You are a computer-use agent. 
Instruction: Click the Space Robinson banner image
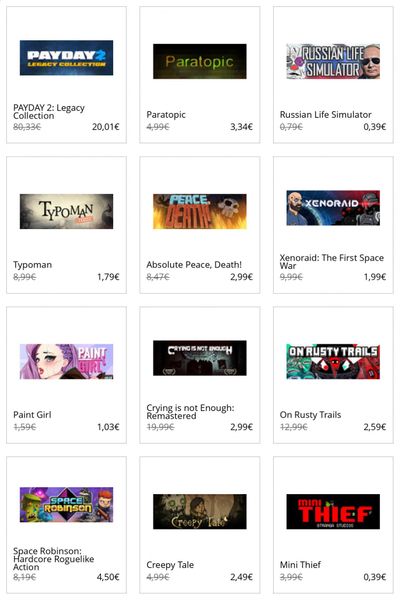(66, 504)
